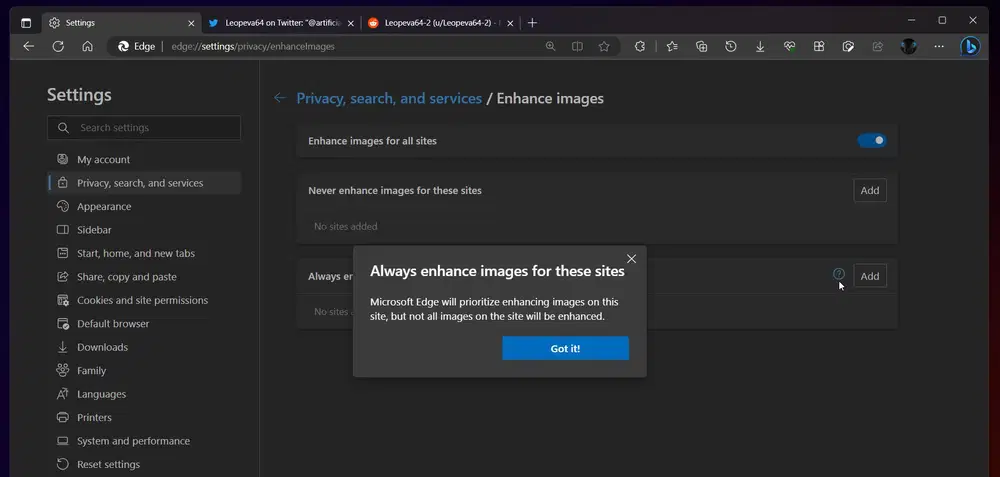The width and height of the screenshot is (1000, 477).
Task: Open the Settings and more ellipsis menu
Action: (938, 46)
